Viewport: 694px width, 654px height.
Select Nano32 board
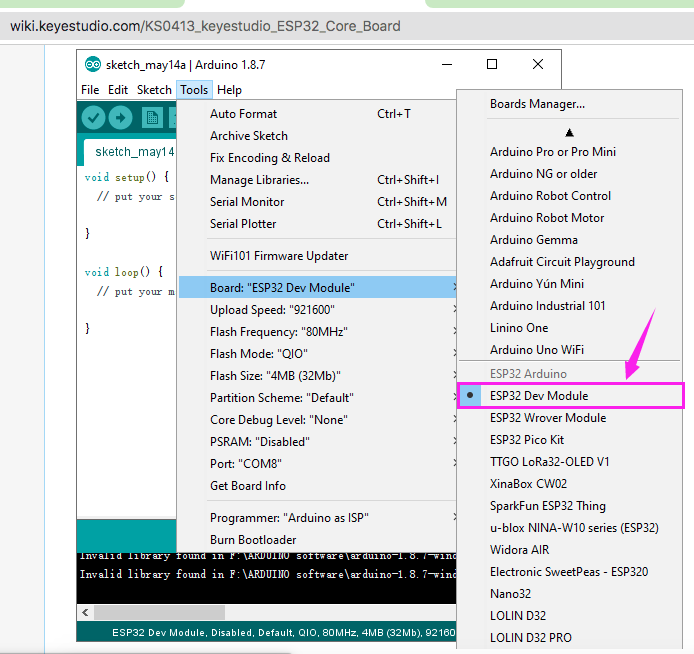click(x=571, y=594)
